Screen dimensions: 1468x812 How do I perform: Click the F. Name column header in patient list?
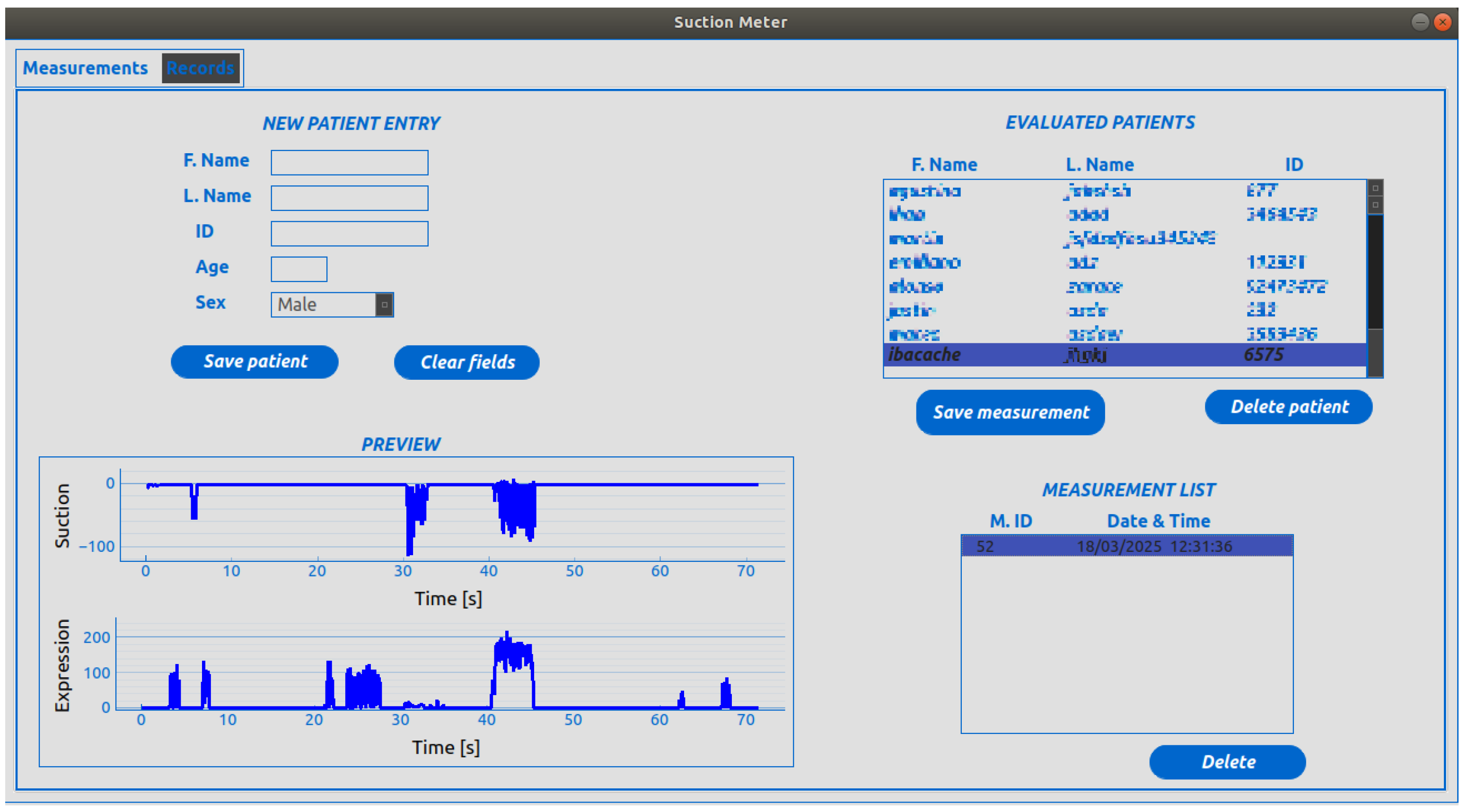point(944,165)
